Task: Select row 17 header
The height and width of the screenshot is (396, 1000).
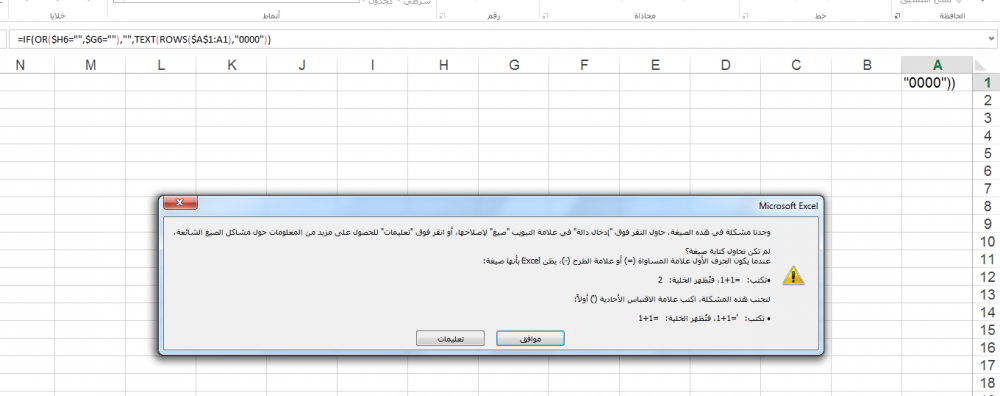Action: coord(987,365)
